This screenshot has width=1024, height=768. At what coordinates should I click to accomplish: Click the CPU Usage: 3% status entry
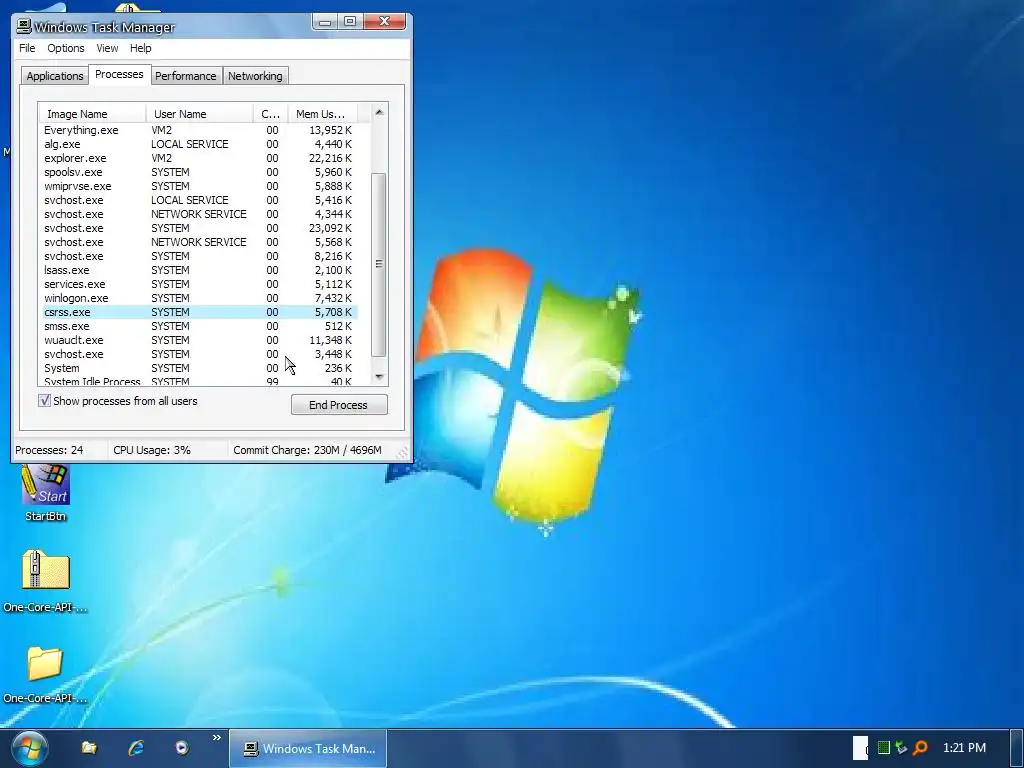point(152,450)
